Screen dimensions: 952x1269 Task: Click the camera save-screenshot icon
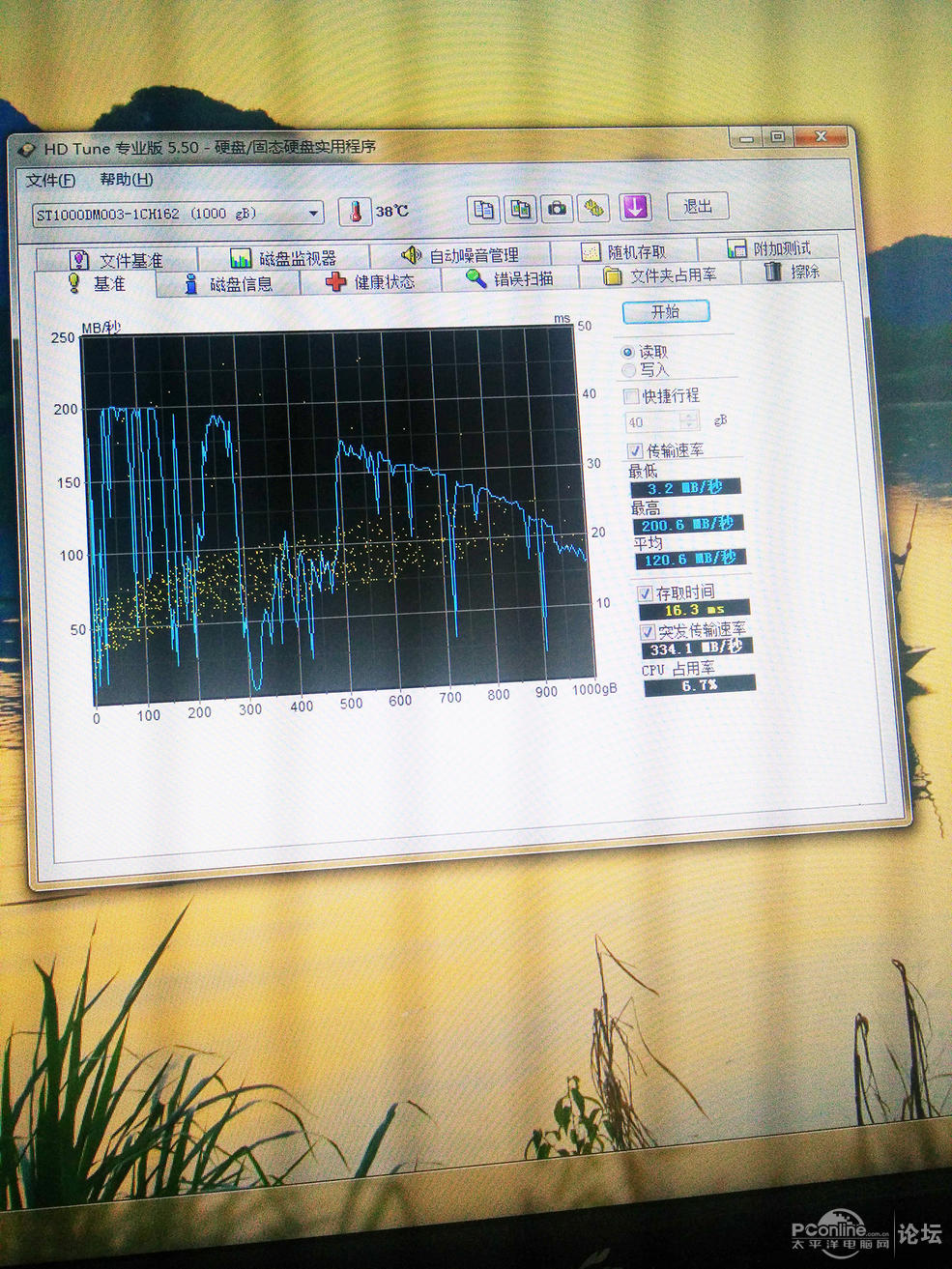[x=558, y=208]
